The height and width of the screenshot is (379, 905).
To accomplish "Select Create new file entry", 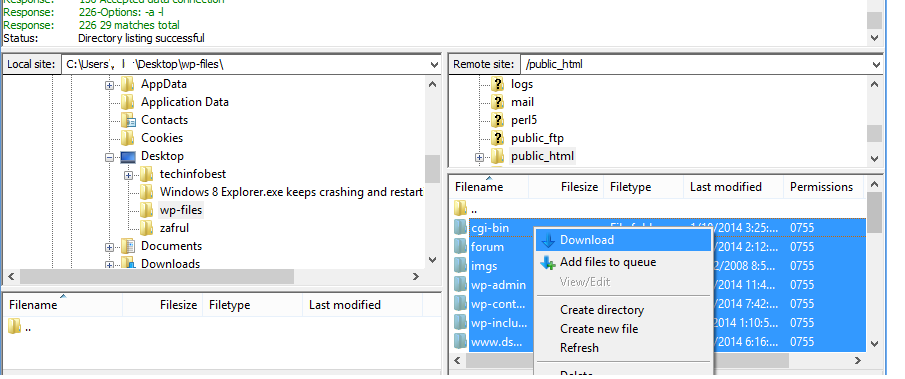I will (x=599, y=329).
